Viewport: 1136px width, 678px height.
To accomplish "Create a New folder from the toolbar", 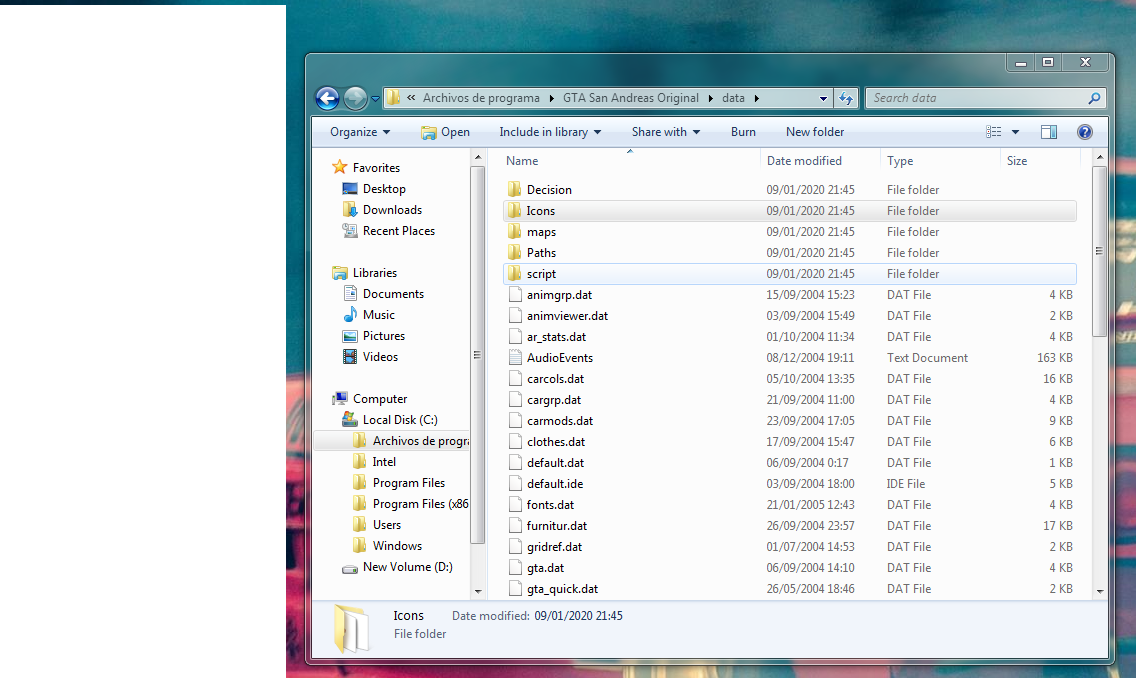I will [x=815, y=132].
